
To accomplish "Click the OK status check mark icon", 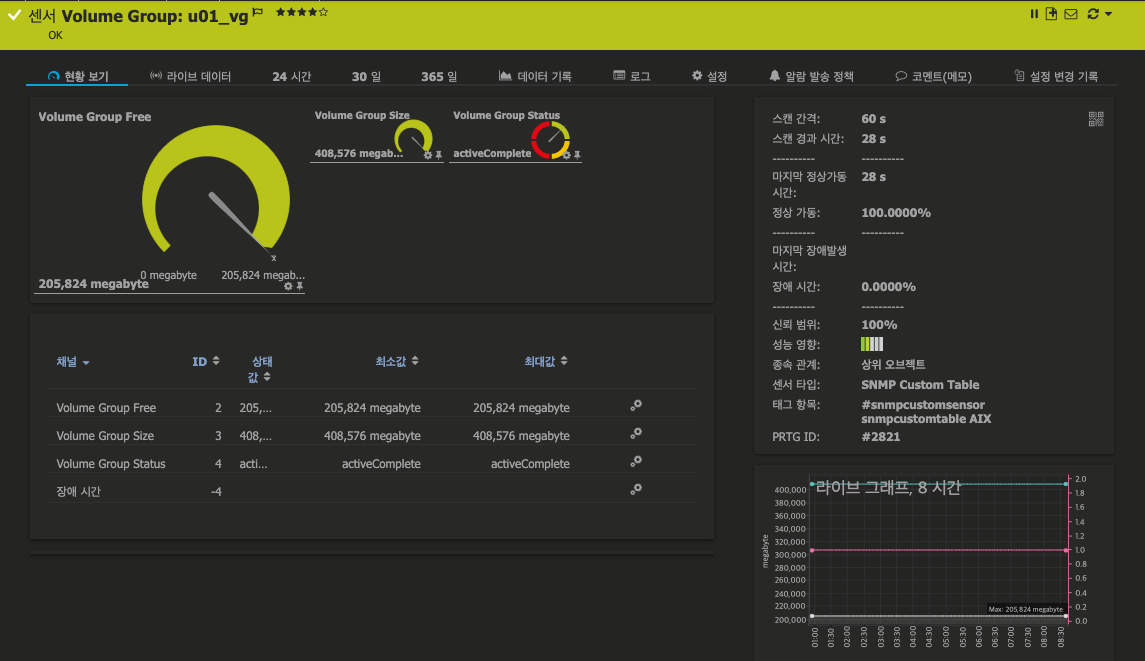I will click(x=15, y=15).
